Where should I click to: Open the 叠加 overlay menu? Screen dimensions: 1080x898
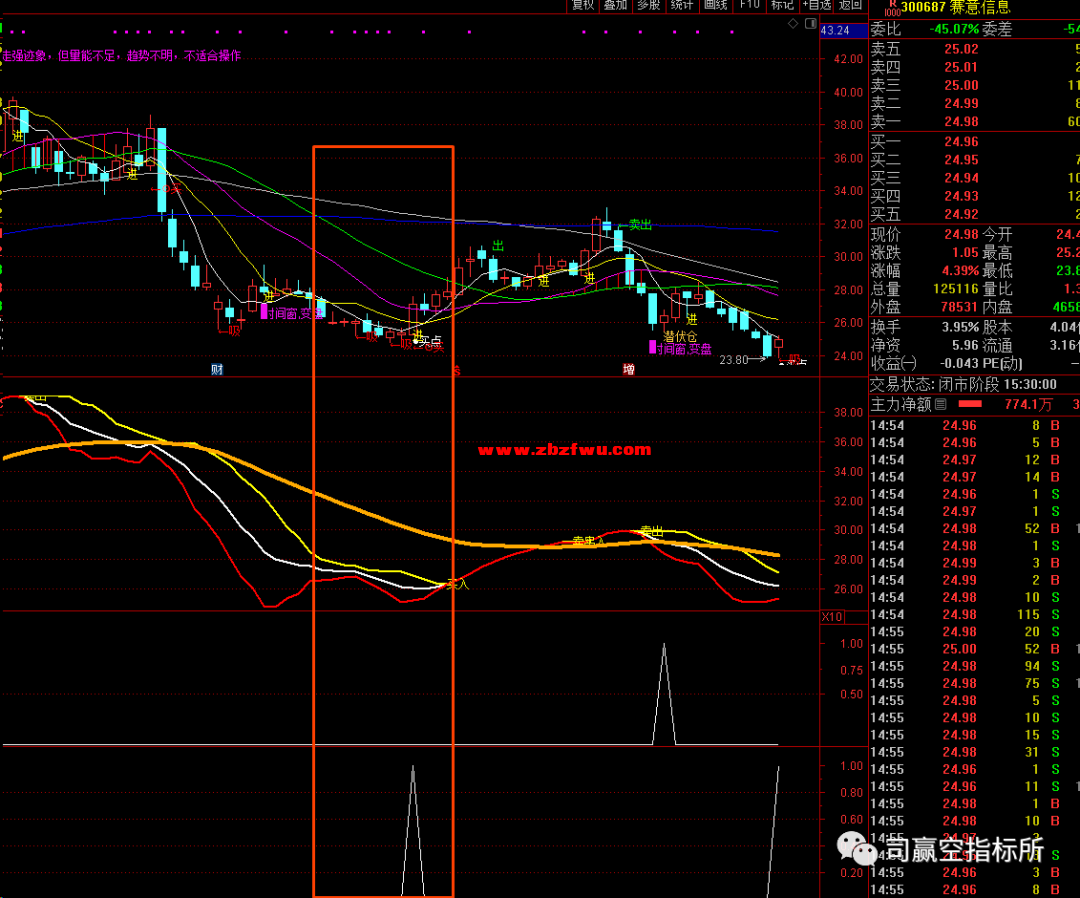(x=616, y=6)
